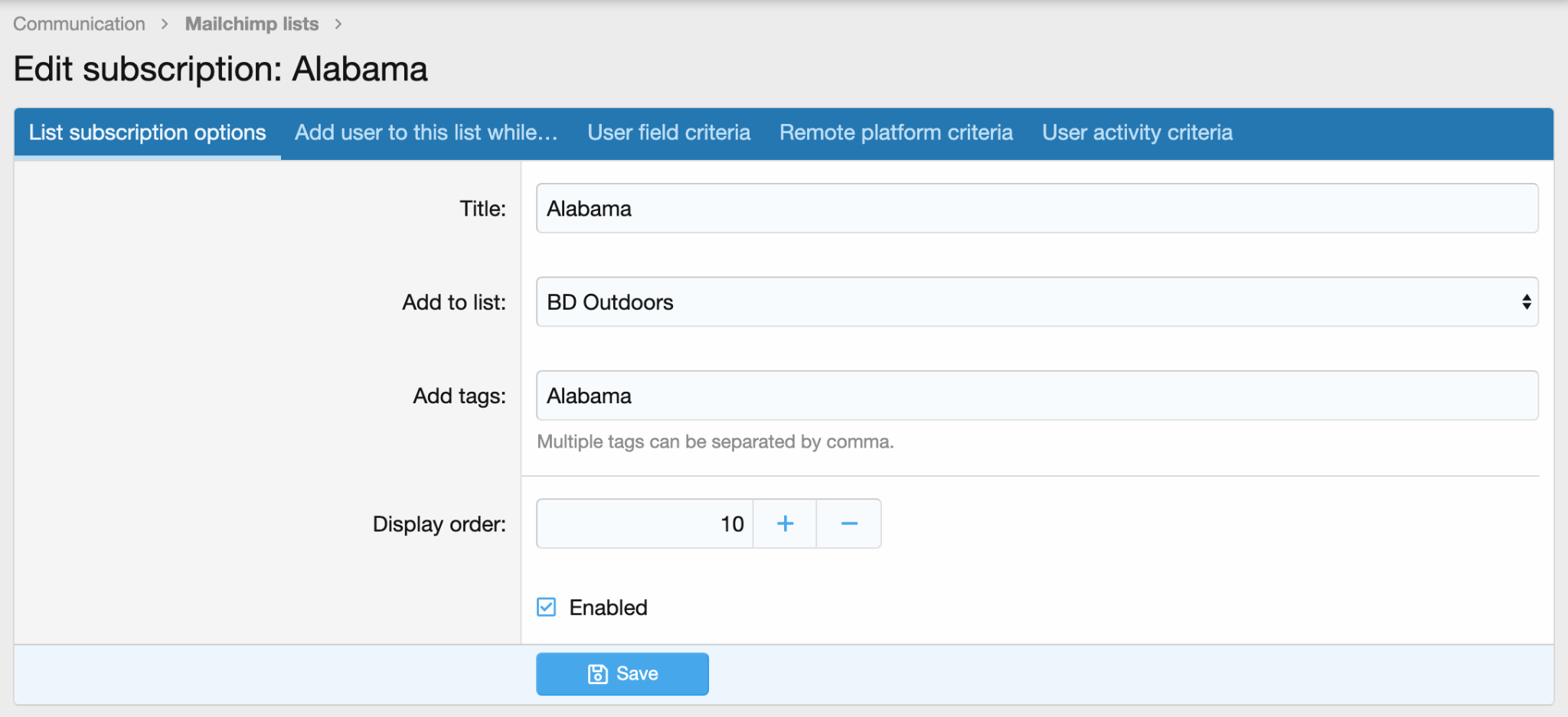Go to Remote platform criteria tab
The width and height of the screenshot is (1568, 717).
(x=896, y=133)
